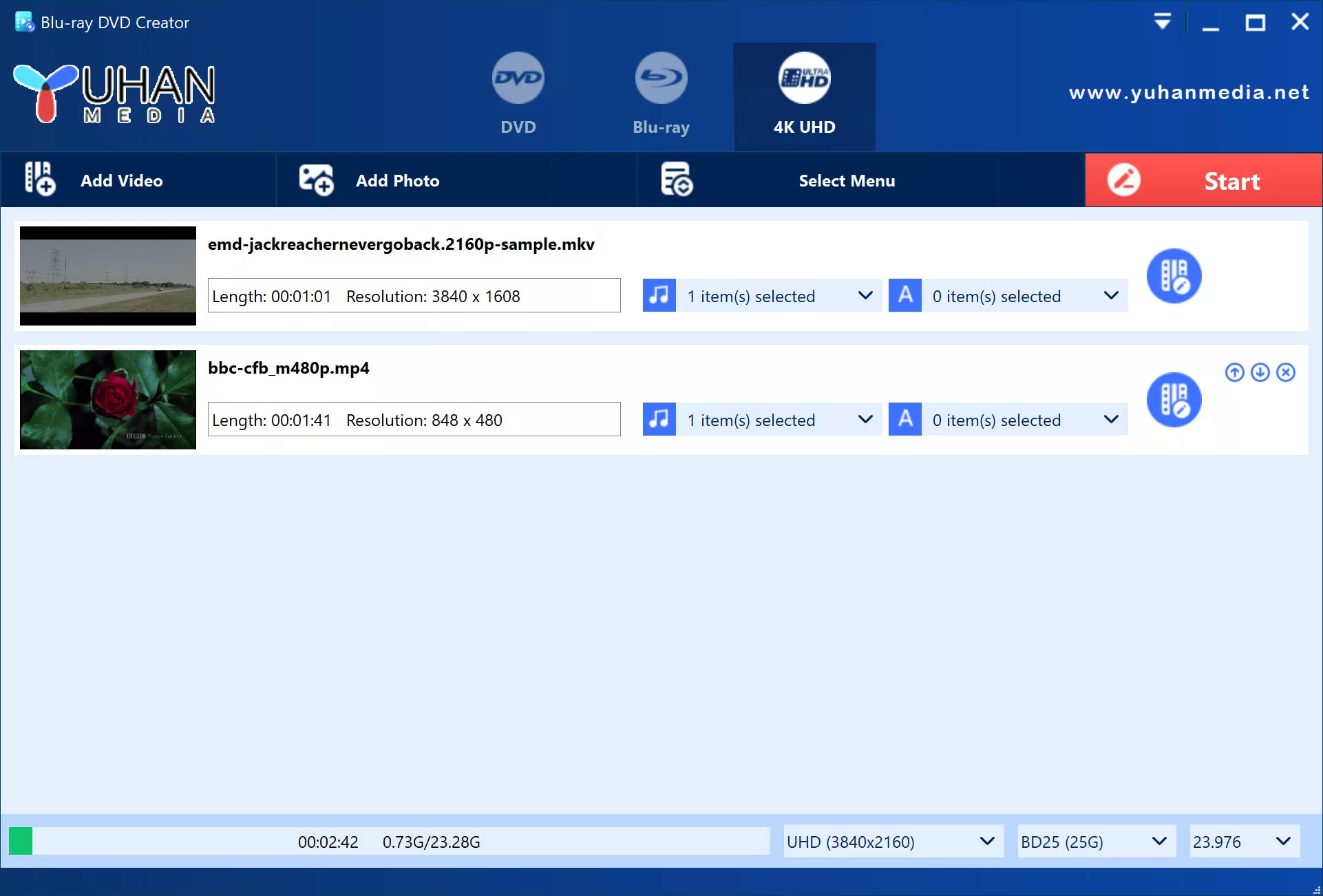Move bbc-cfb video up in list
Screen dimensions: 1323x896
click(1235, 372)
